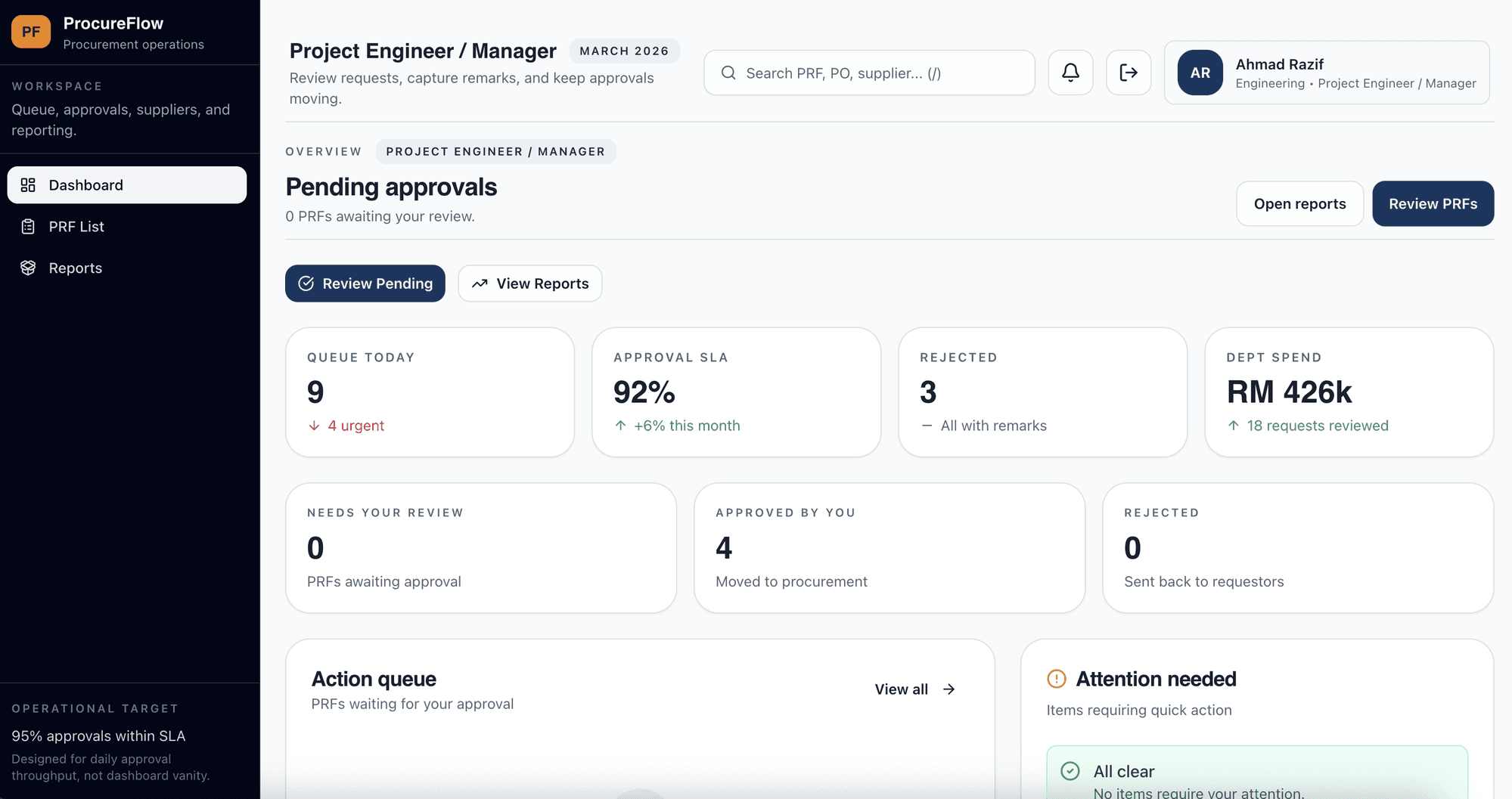
Task: Click the MARCH 2026 badge
Action: [624, 51]
